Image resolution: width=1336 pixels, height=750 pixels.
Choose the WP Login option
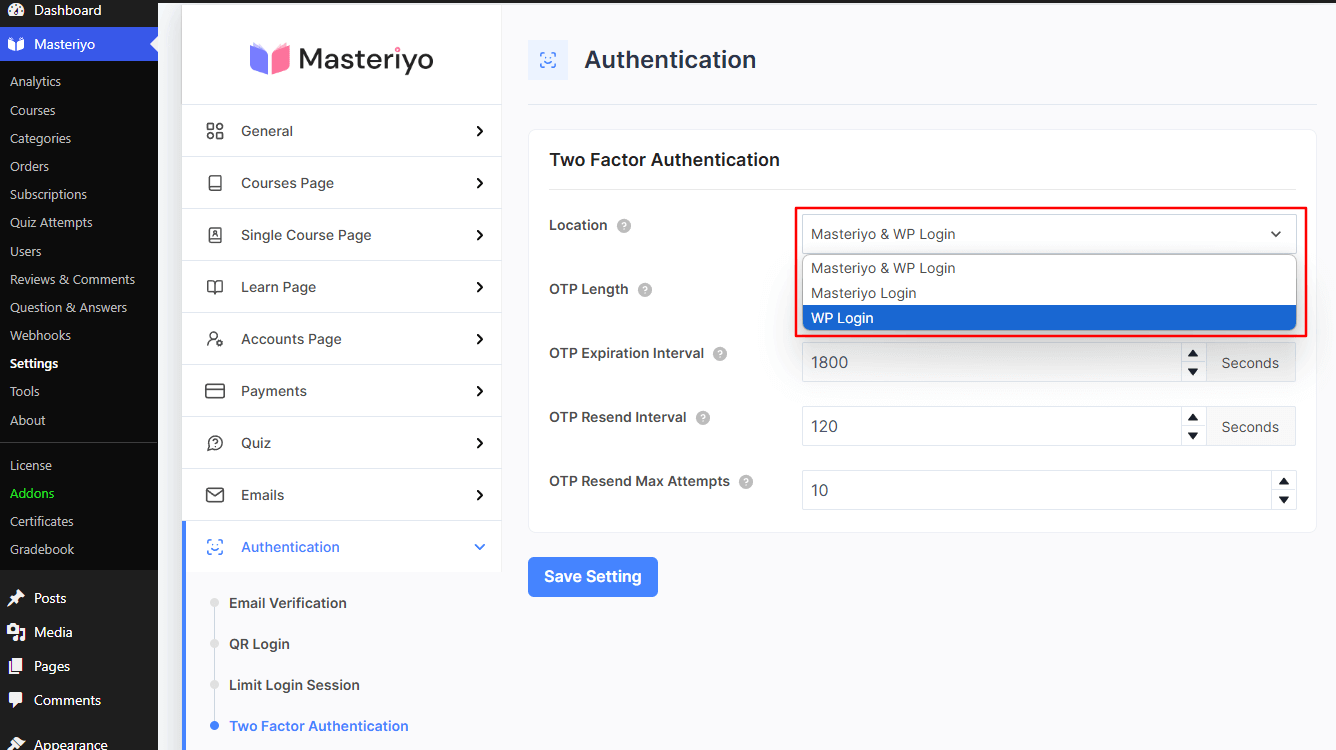tap(1049, 318)
